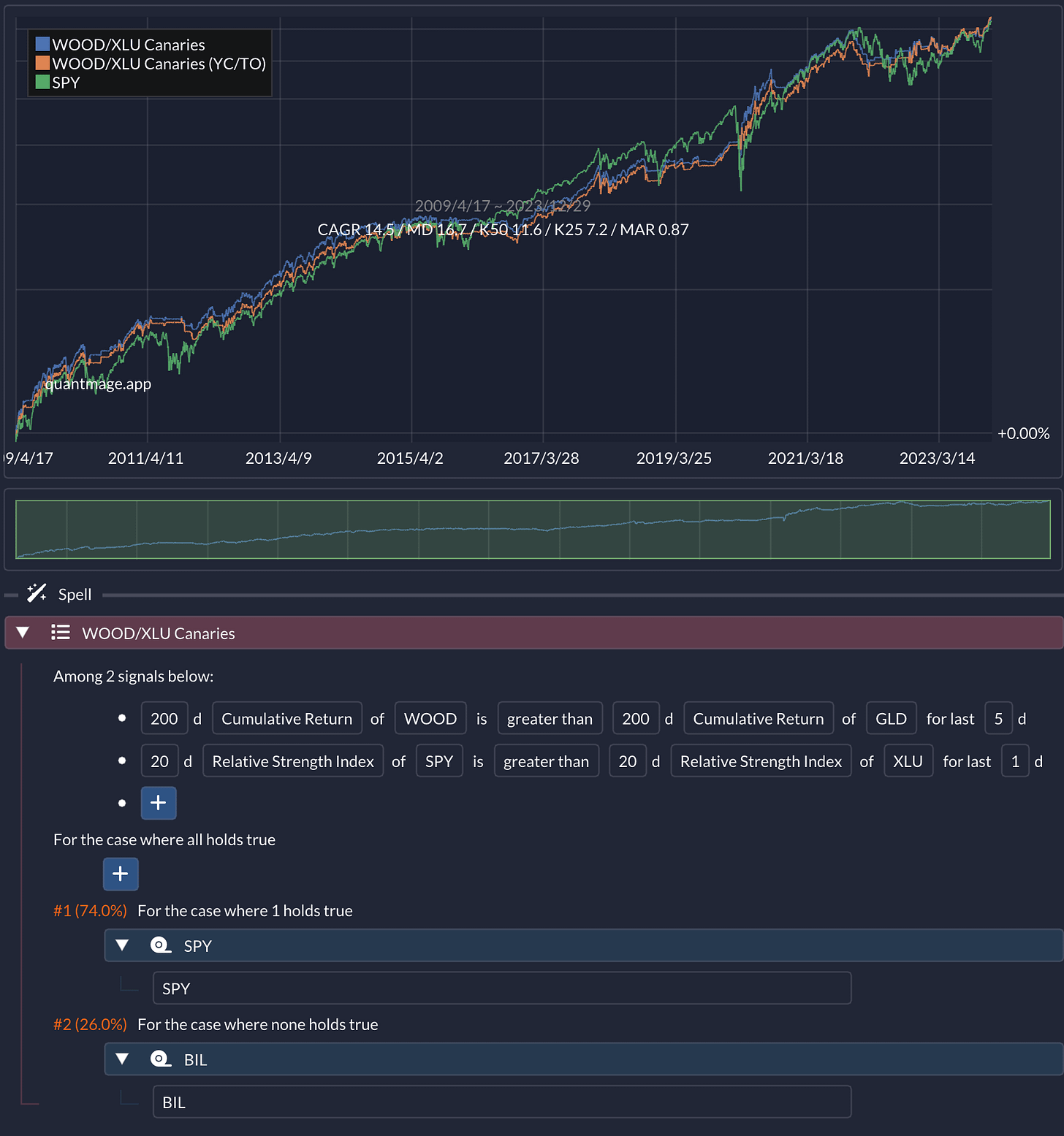1064x1136 pixels.
Task: Click the 2009/4/17 ~ 2023/12/29 date range
Action: 503,206
